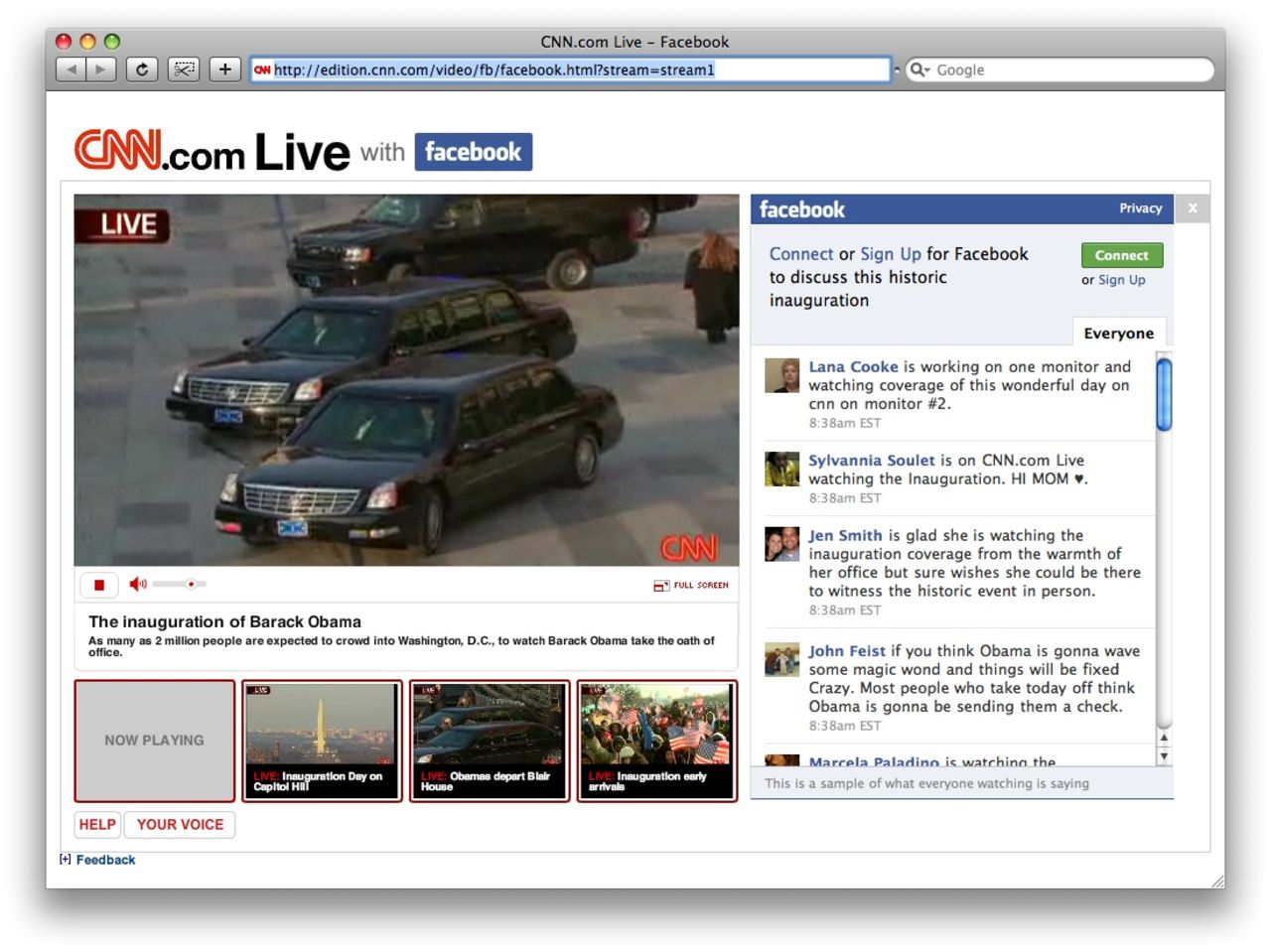
Task: Enter full screen video mode
Action: tap(691, 586)
